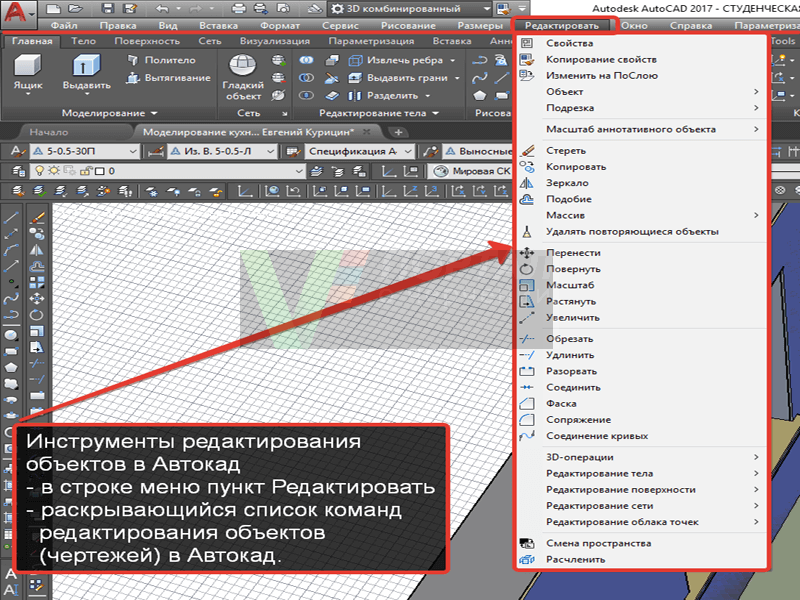Click the Table style icon beside Спецификация
The height and width of the screenshot is (600, 800).
(x=292, y=152)
